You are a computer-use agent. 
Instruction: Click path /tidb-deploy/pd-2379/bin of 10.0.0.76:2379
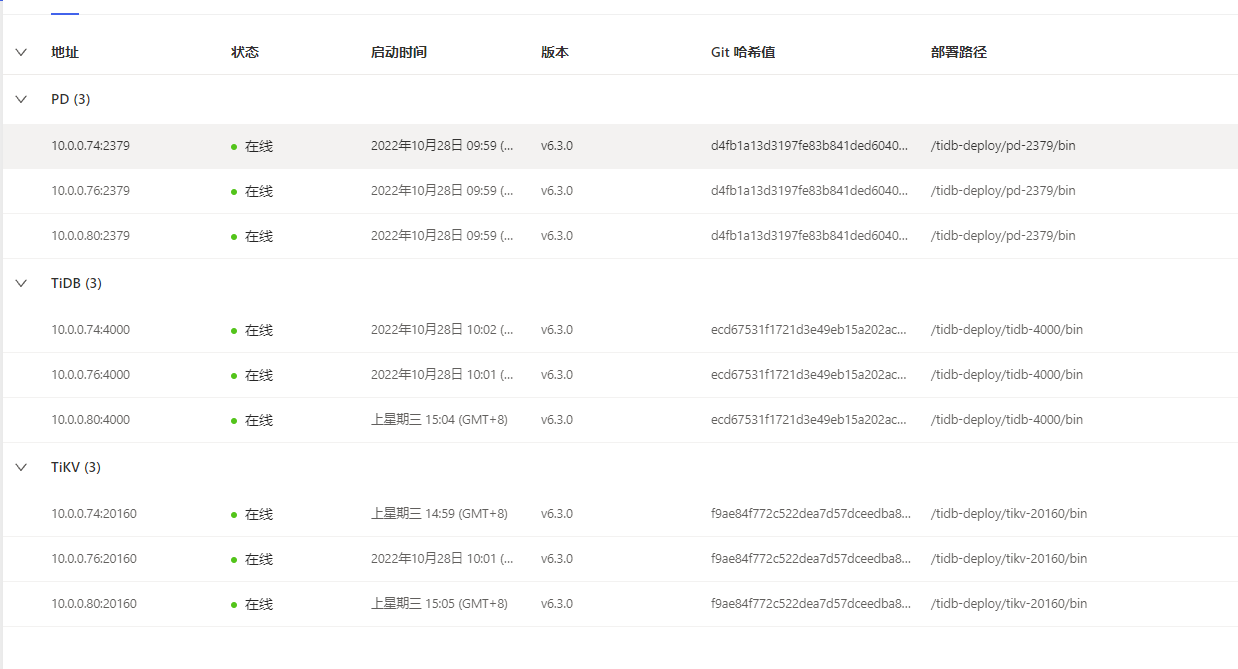[1003, 191]
